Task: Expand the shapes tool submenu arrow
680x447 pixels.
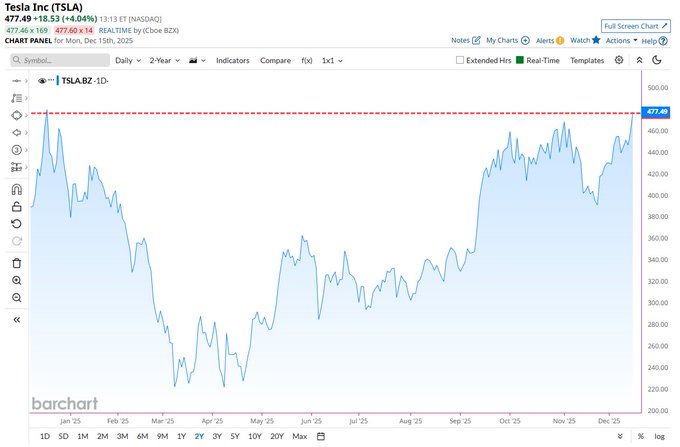Action: coord(26,115)
